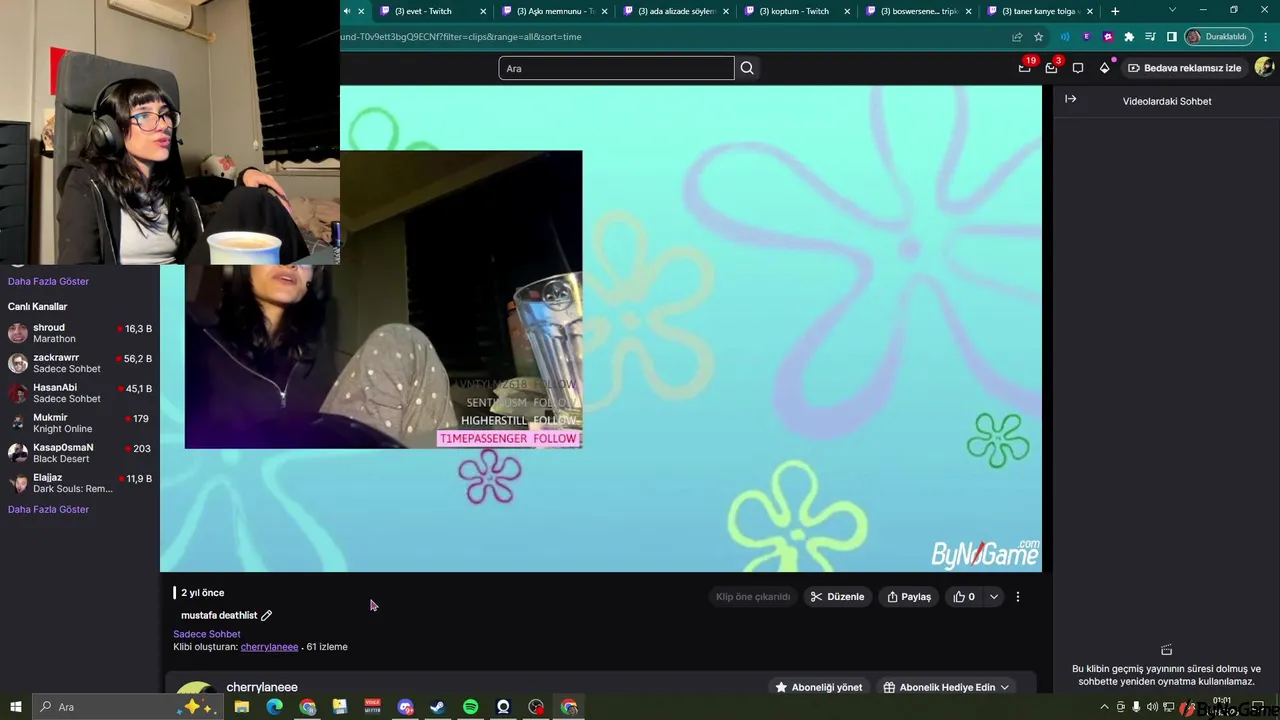1280x720 pixels.
Task: Open File Explorer from the taskbar
Action: [x=241, y=707]
